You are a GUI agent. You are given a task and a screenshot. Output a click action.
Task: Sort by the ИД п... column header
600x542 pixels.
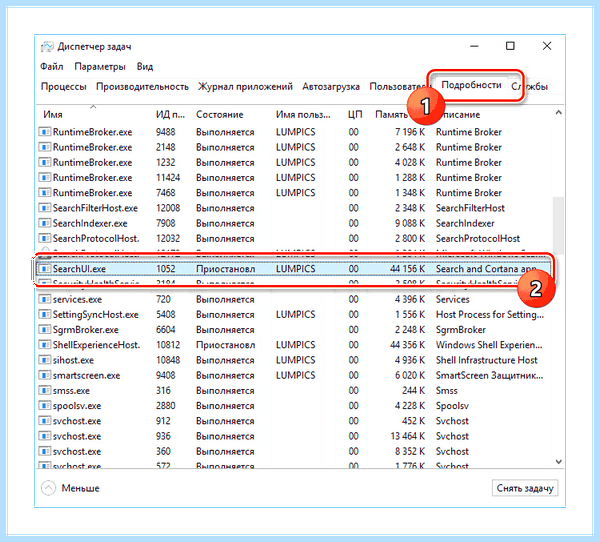pos(170,114)
